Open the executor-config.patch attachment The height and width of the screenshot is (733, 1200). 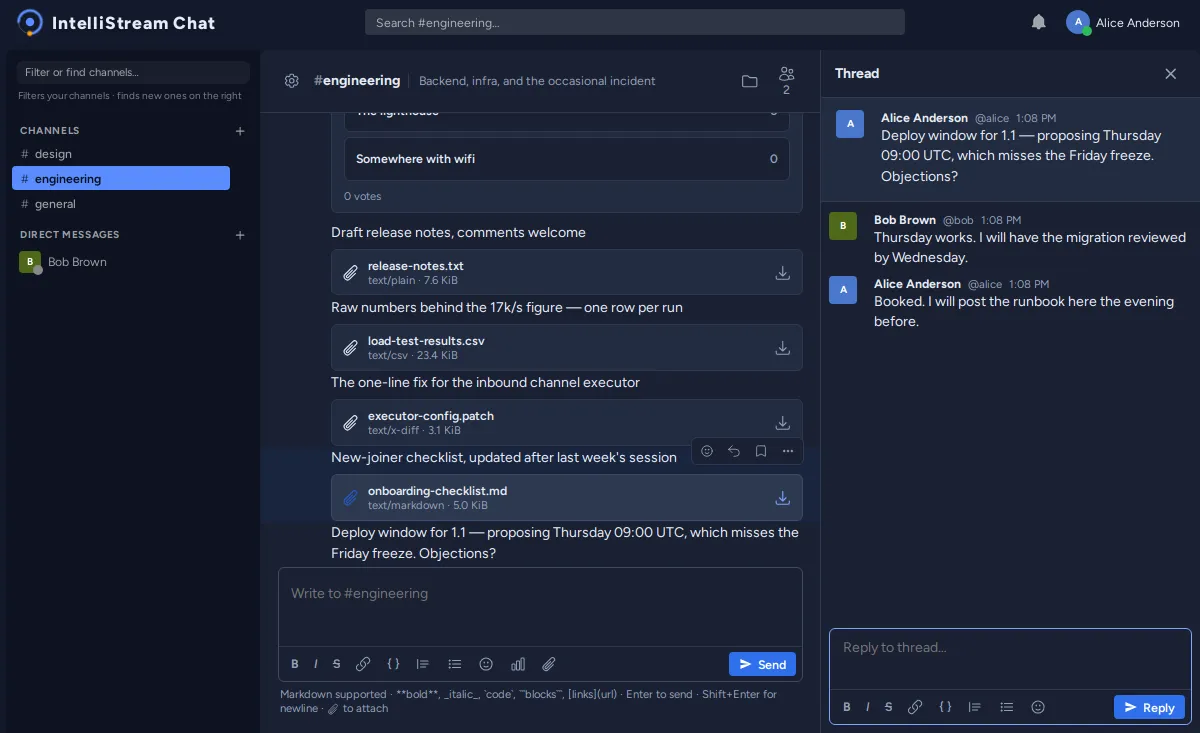[567, 422]
